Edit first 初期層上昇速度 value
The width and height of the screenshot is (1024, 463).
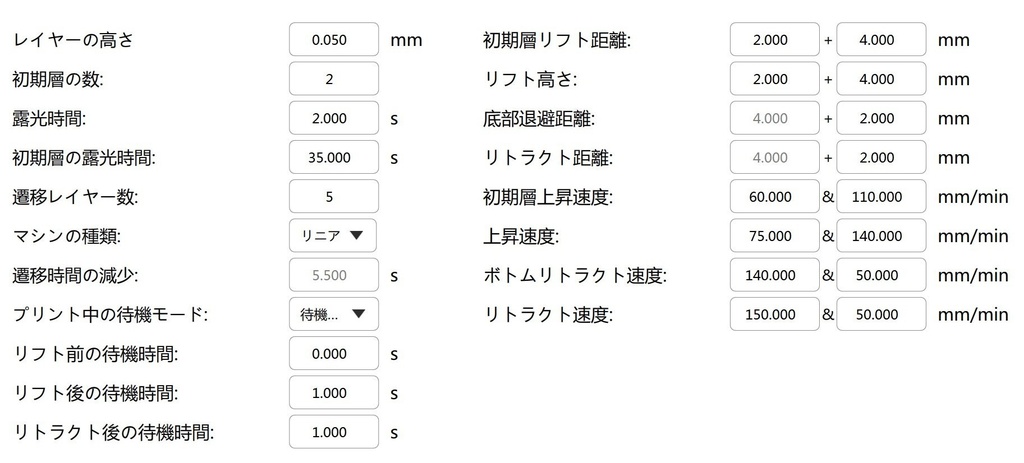[774, 196]
